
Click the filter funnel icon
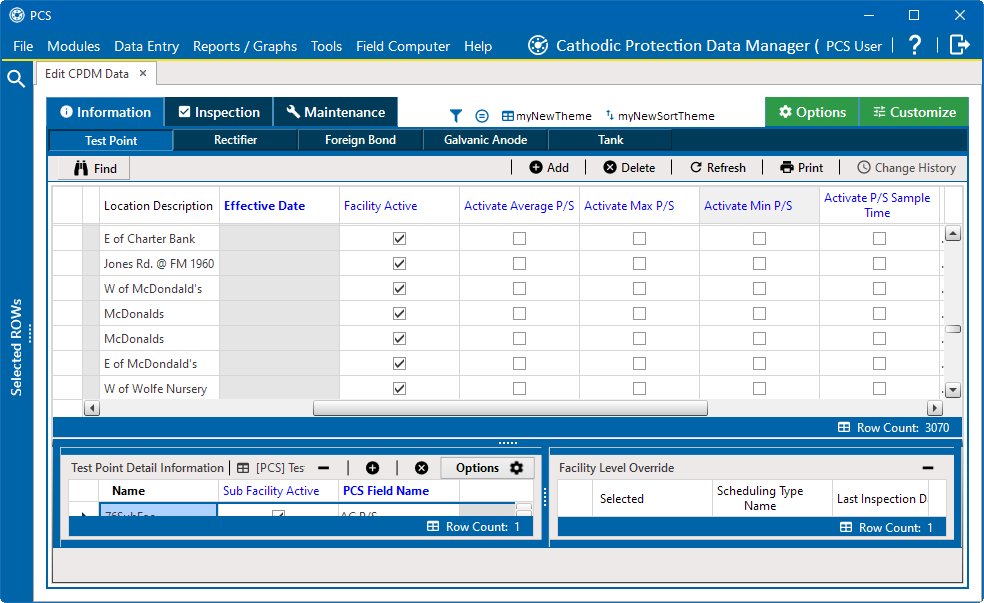tap(456, 115)
